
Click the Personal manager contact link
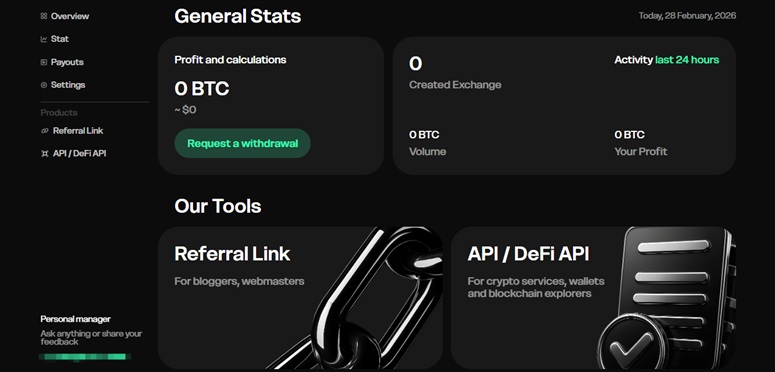click(85, 356)
